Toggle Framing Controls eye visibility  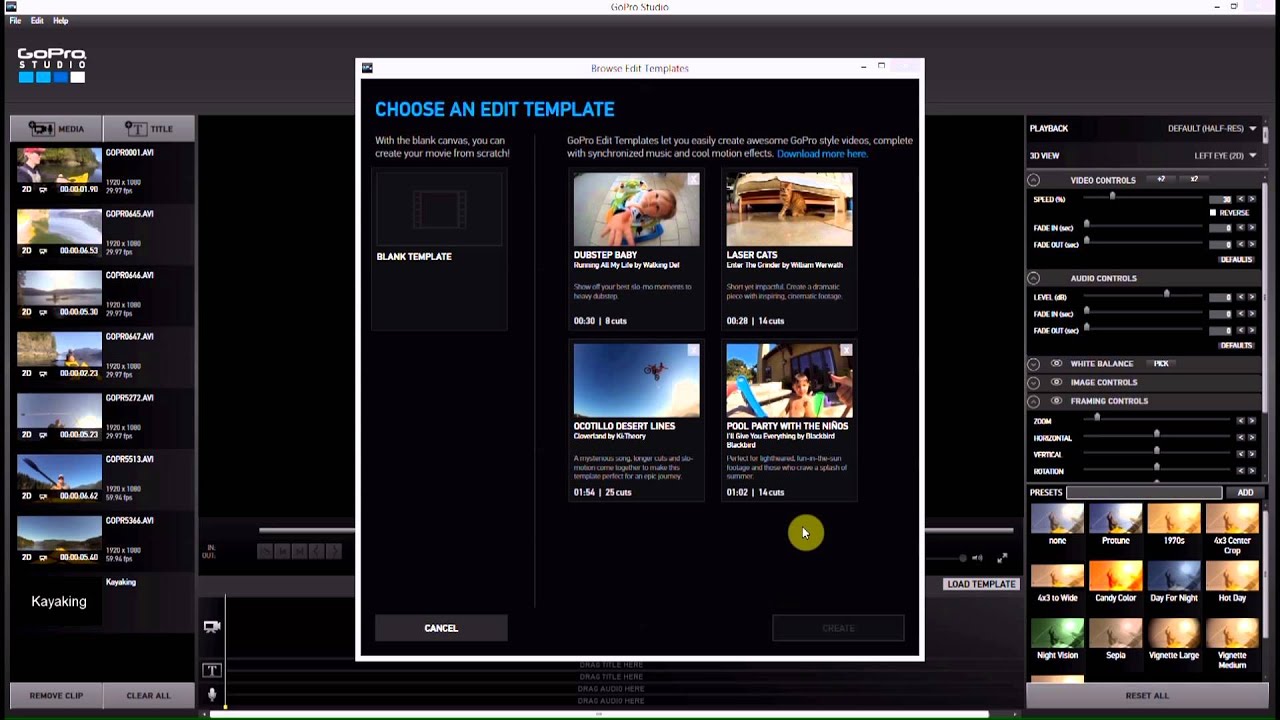tap(1056, 401)
